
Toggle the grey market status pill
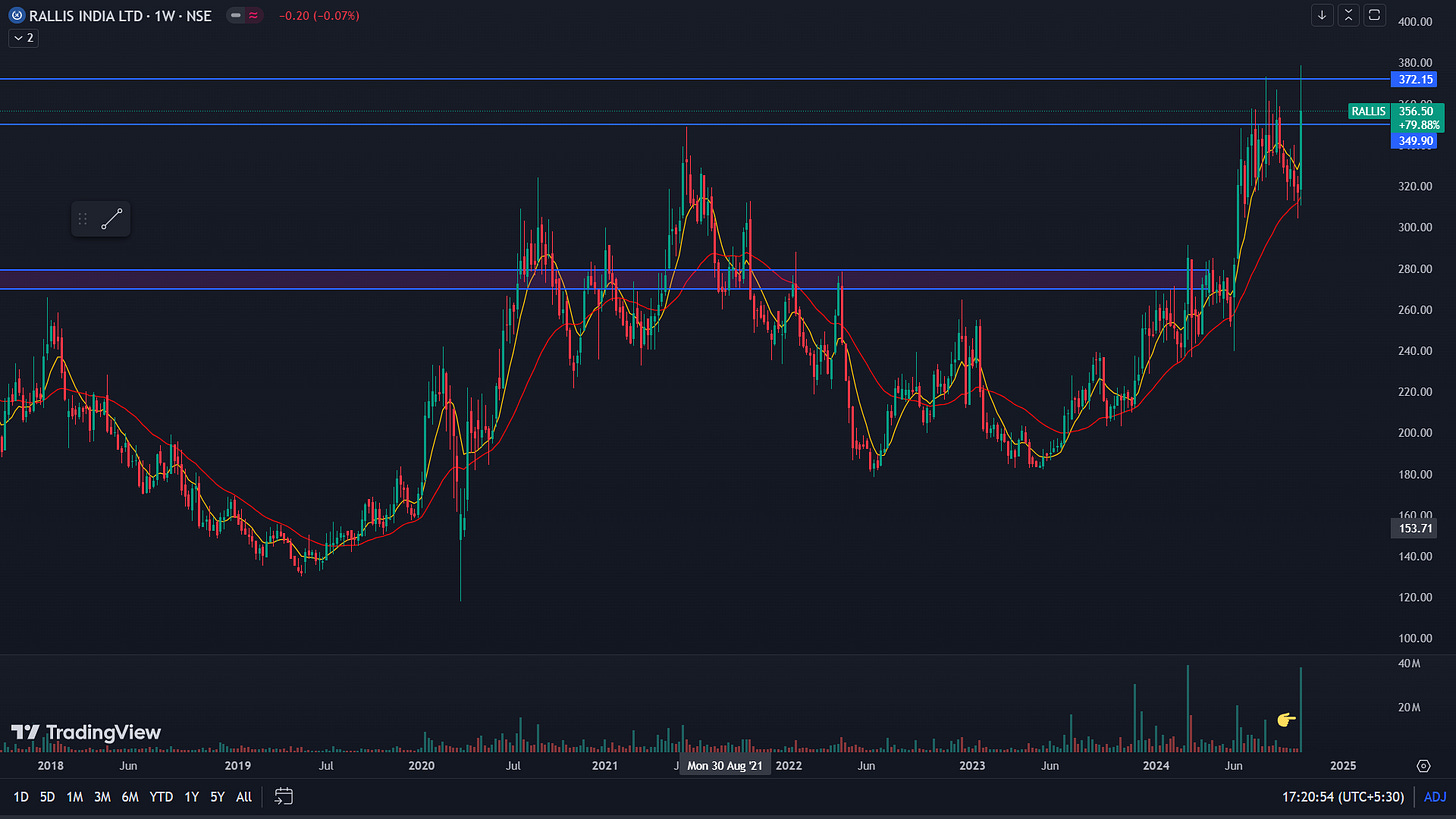[235, 16]
